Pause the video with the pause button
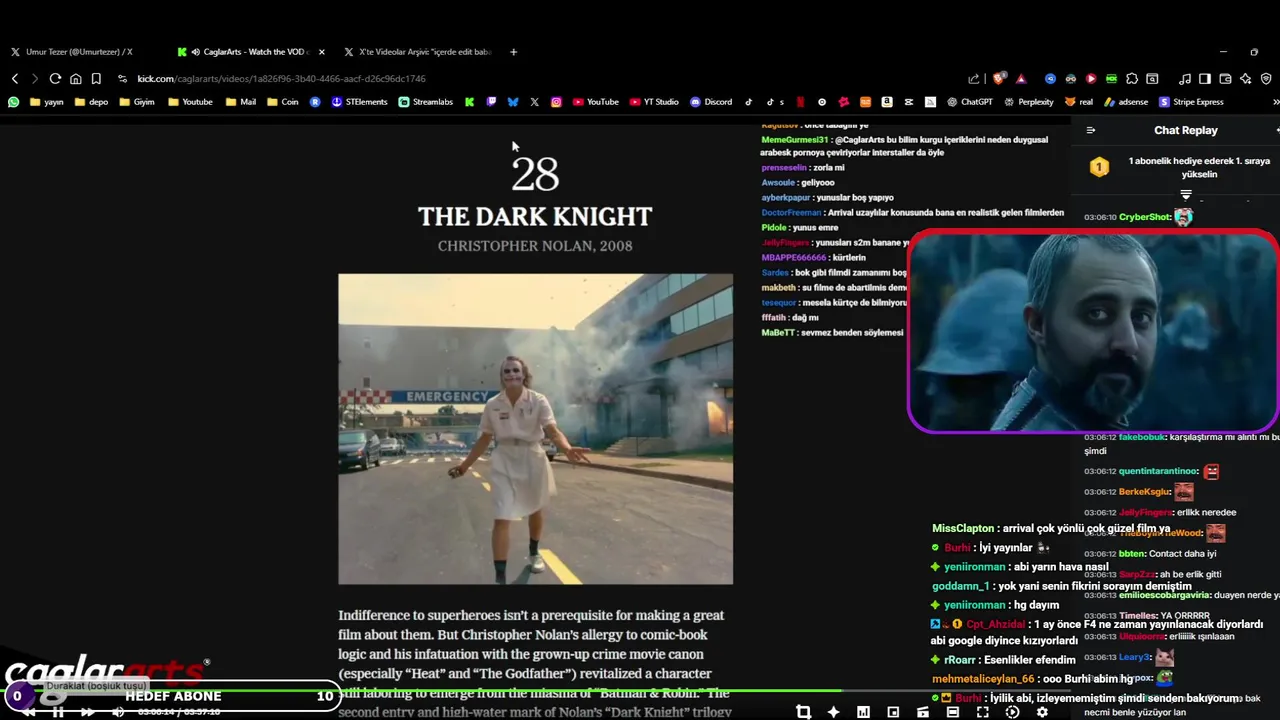 pos(58,712)
